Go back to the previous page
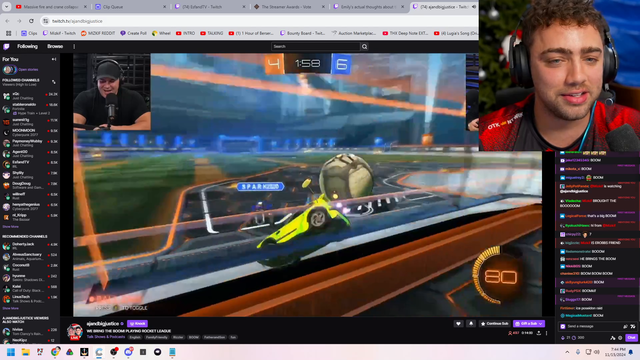 point(7,21)
